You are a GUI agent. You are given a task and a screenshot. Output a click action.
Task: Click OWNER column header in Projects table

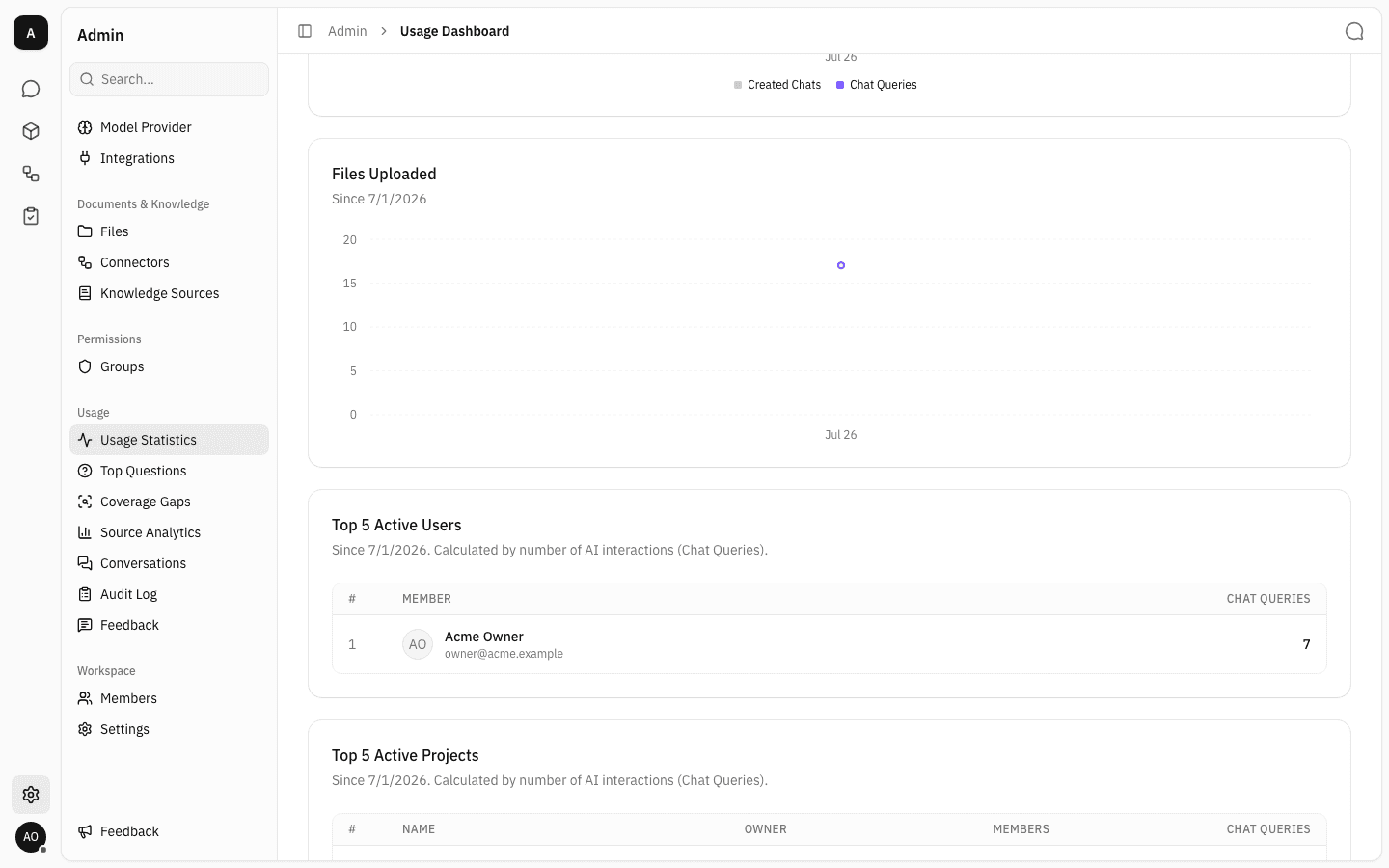(x=766, y=829)
